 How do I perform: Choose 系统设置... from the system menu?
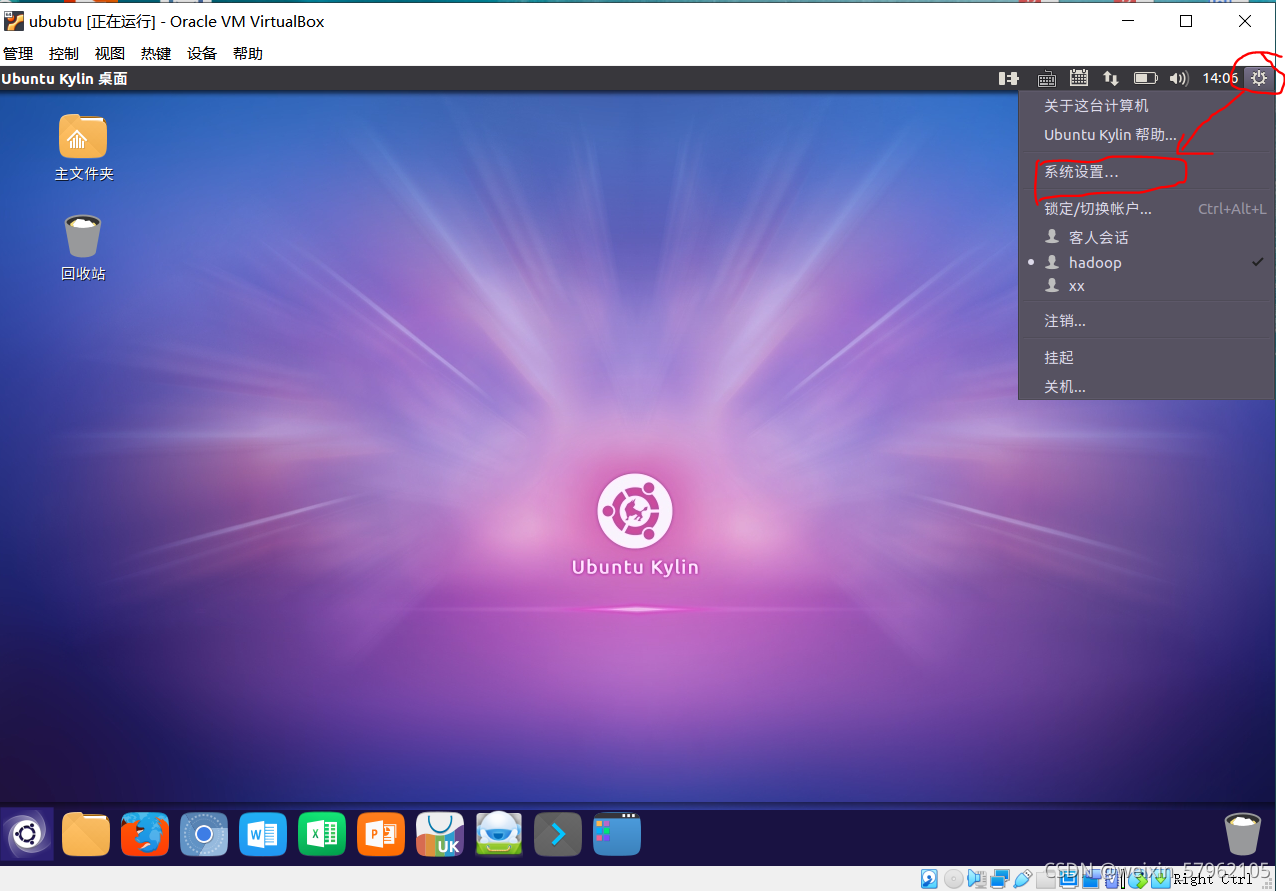1146,172
